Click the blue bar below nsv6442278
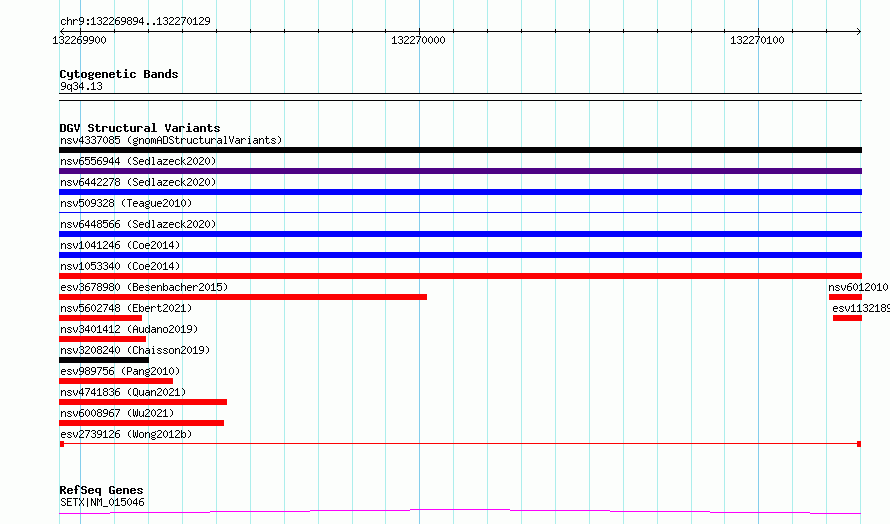The height and width of the screenshot is (524, 890). click(x=460, y=192)
